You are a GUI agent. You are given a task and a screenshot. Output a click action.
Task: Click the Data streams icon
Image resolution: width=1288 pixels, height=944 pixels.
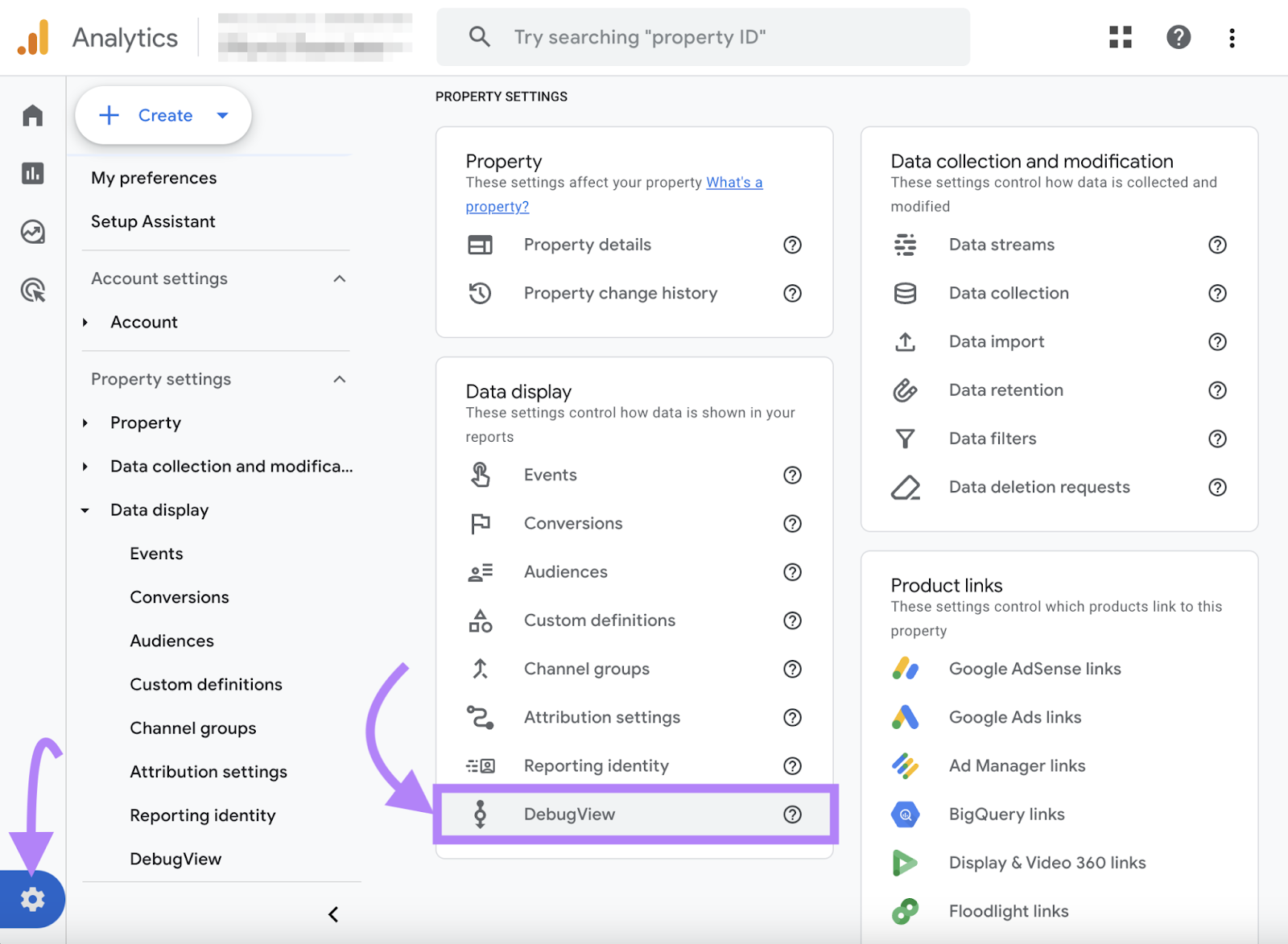906,245
